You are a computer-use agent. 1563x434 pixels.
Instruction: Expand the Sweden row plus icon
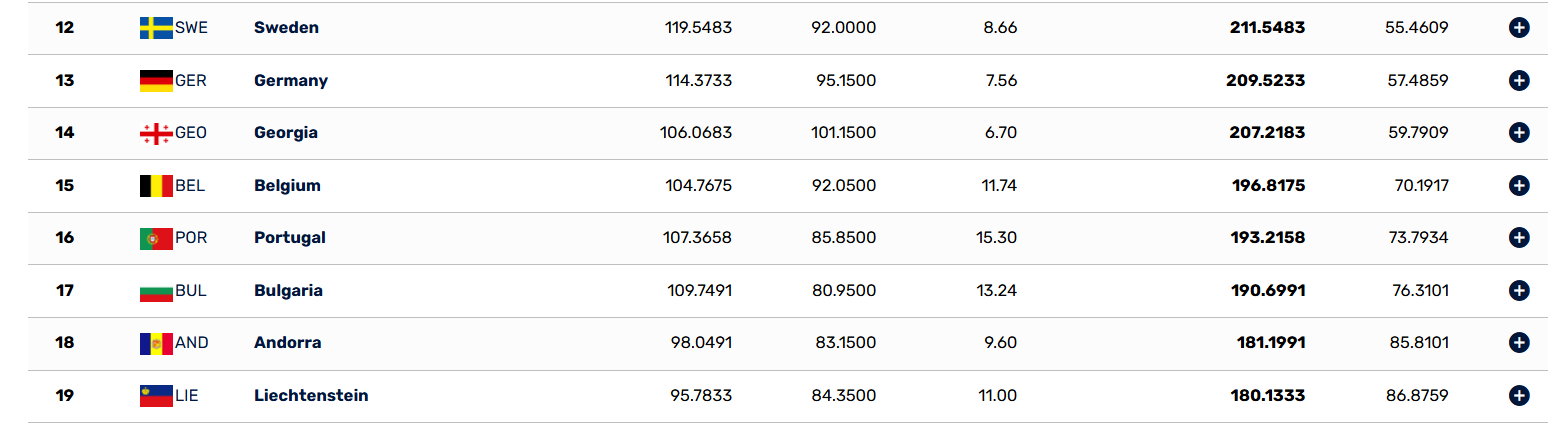pos(1519,28)
